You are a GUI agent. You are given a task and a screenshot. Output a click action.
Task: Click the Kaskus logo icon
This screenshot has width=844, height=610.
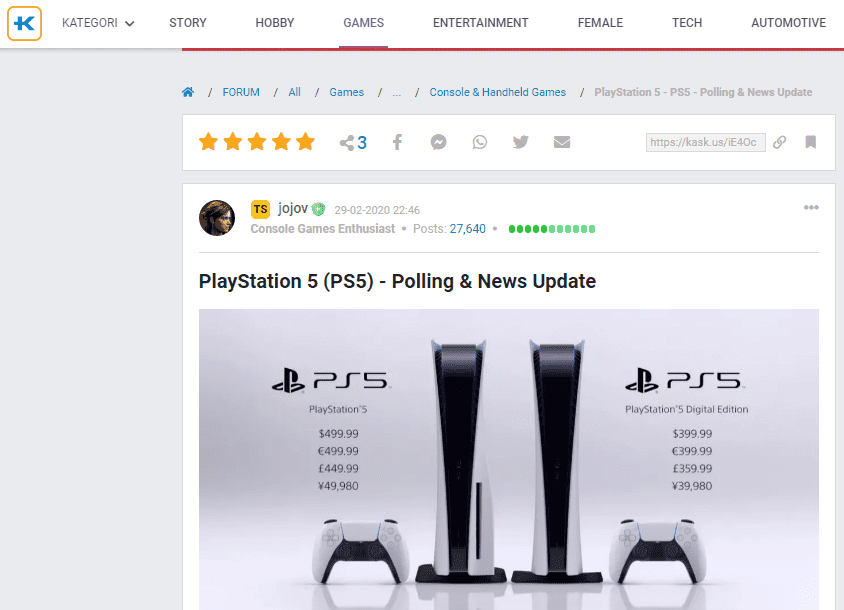[24, 23]
